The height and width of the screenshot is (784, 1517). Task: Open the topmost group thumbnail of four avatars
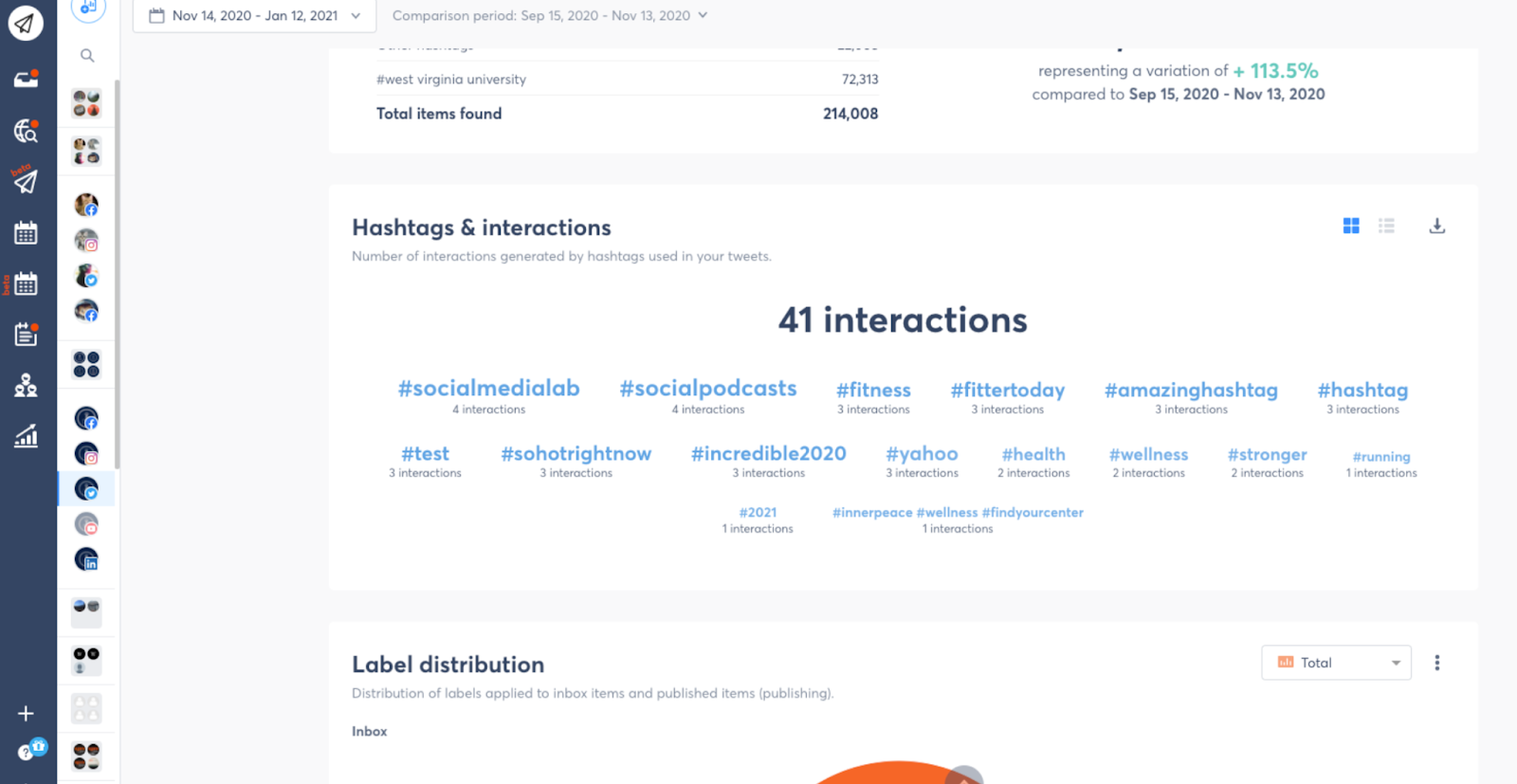[86, 102]
